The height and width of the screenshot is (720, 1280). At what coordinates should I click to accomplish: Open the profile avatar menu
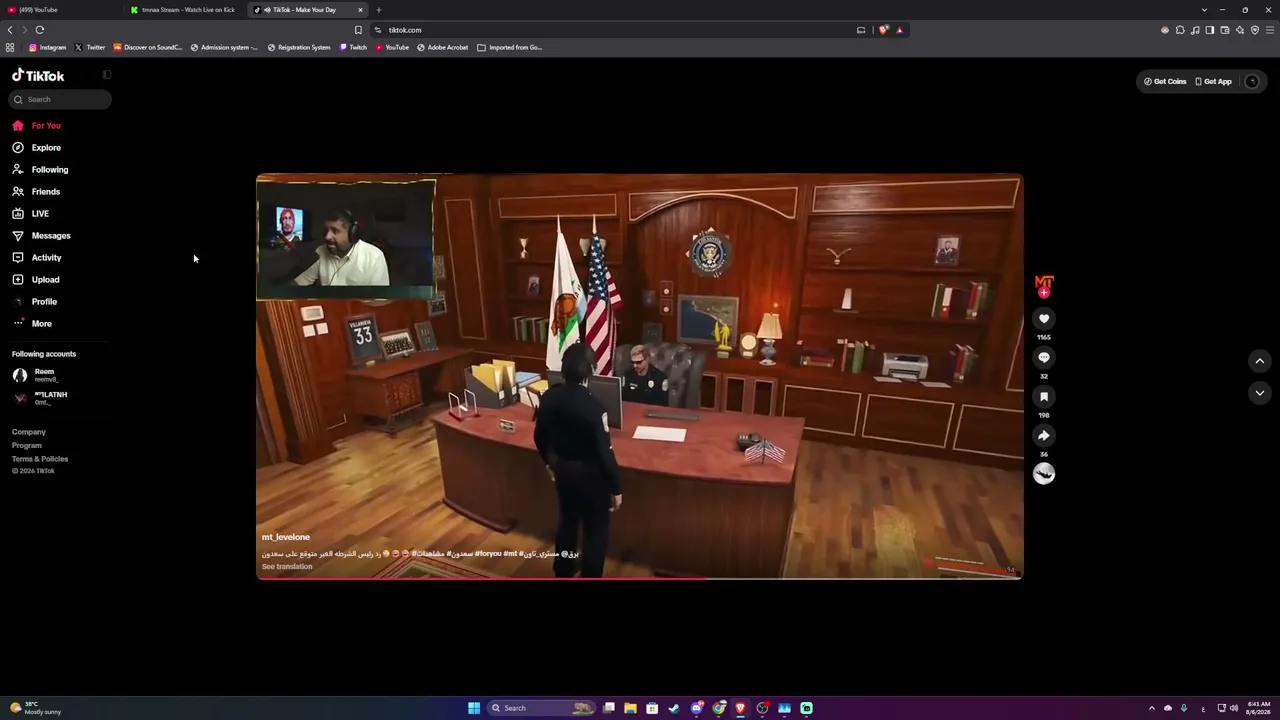[1252, 82]
